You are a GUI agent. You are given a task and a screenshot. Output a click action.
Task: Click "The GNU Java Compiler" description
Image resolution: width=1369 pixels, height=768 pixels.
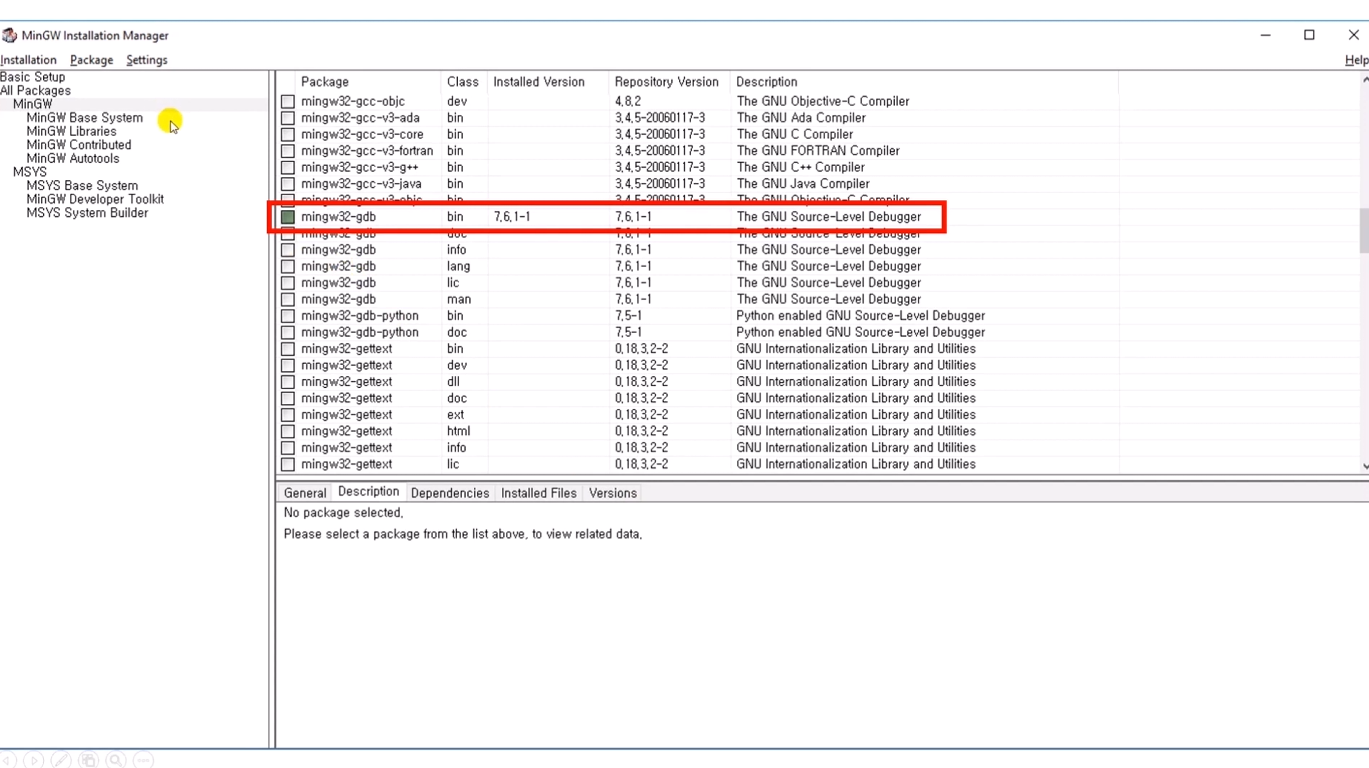pos(803,184)
